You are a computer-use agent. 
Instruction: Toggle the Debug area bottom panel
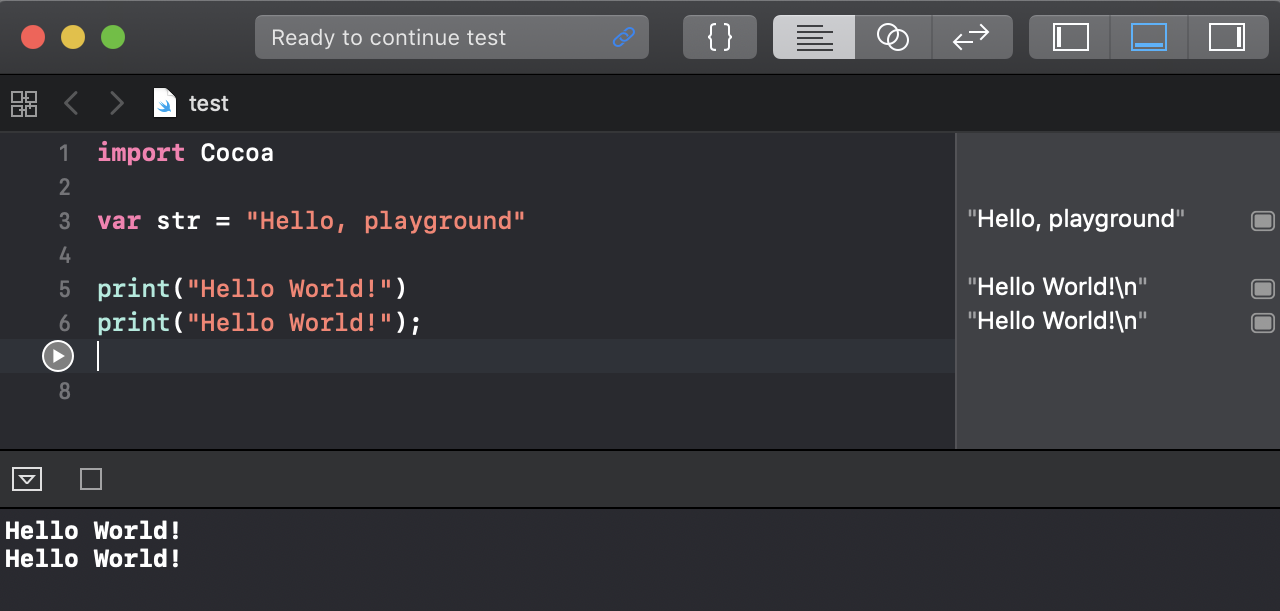(1149, 37)
